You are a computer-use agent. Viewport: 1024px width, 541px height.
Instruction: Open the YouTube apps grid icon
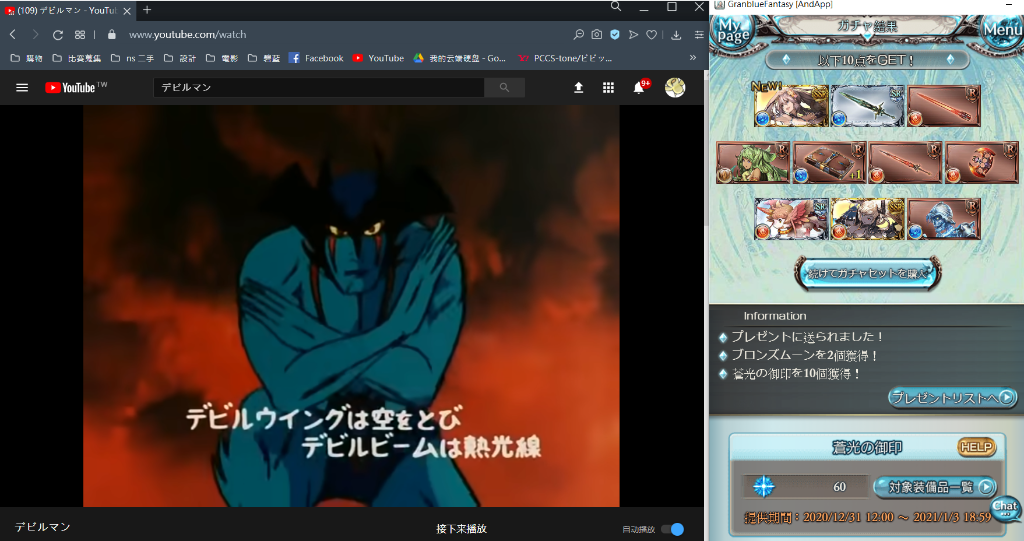coord(608,88)
